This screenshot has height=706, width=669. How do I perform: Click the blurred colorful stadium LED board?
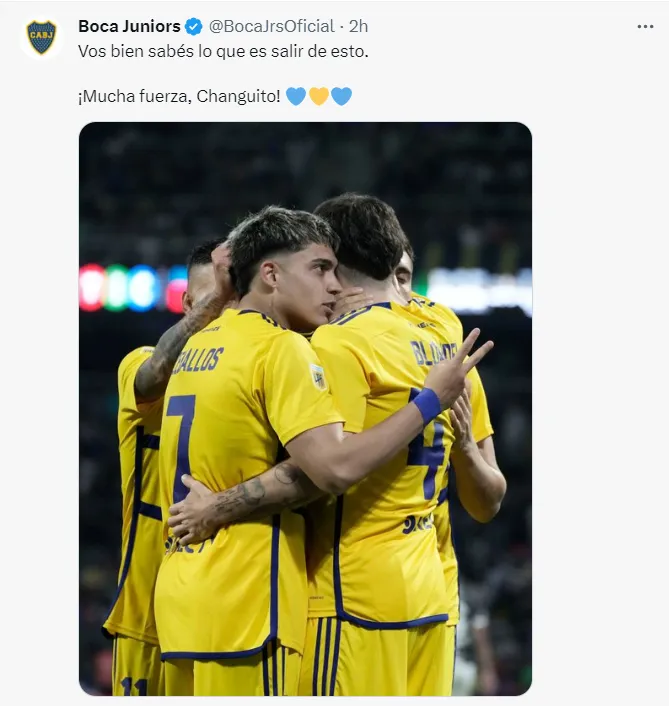point(133,288)
